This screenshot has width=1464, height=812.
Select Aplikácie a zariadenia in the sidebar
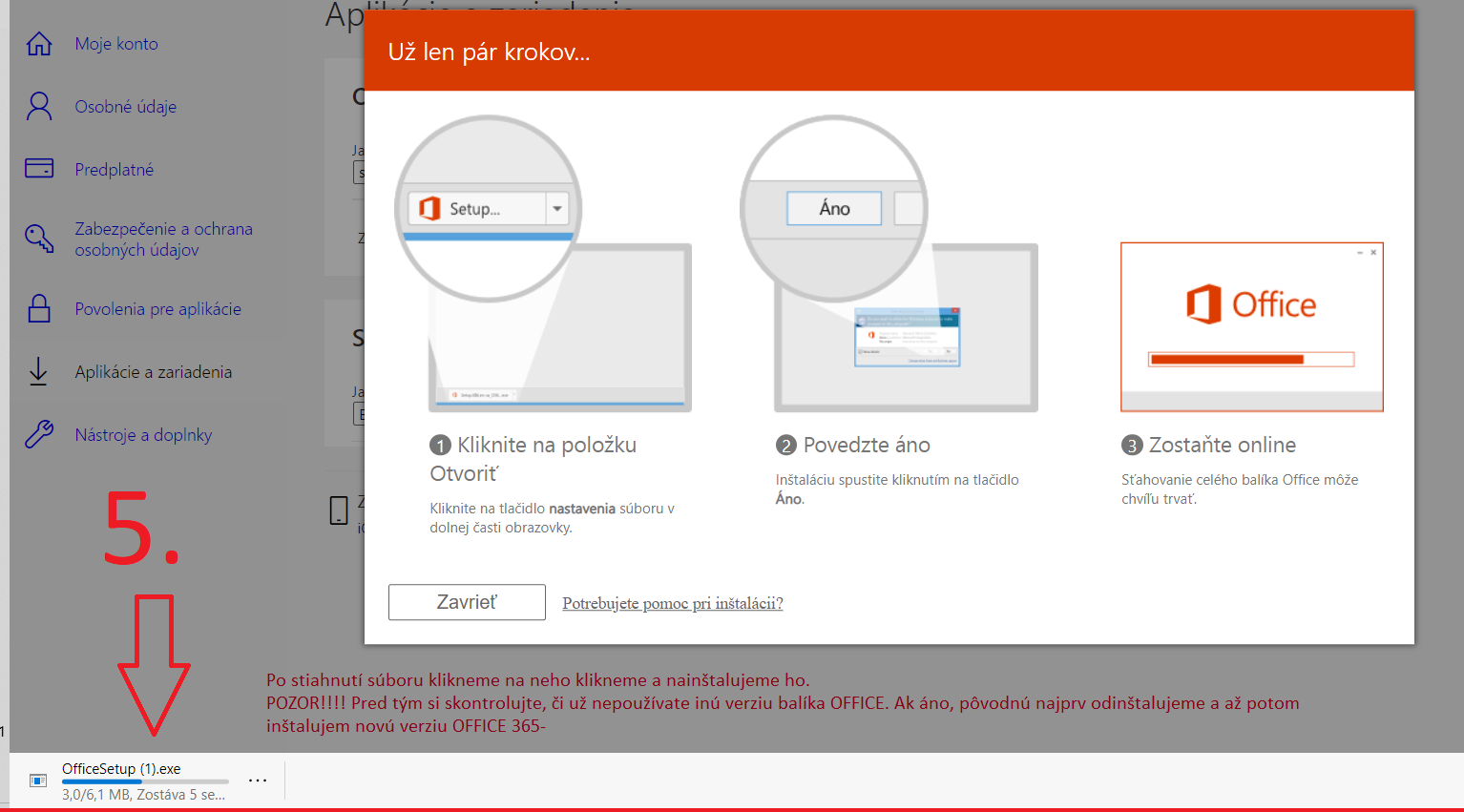(x=154, y=372)
